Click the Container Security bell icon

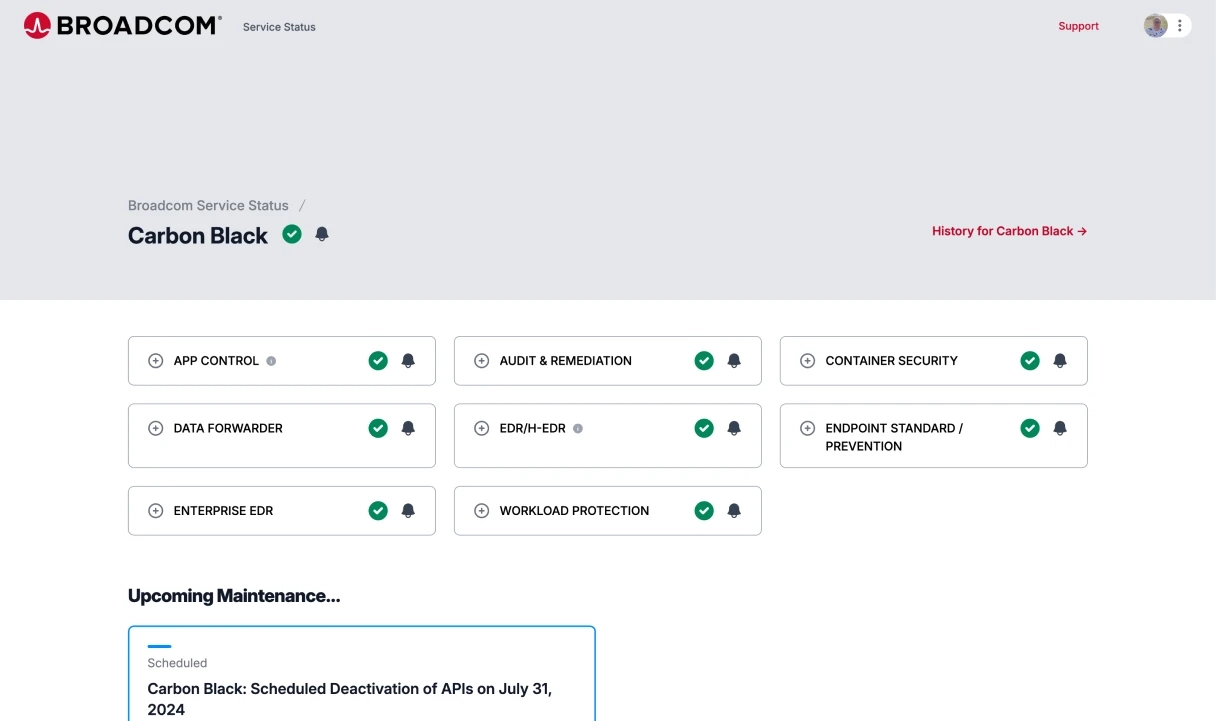1060,361
